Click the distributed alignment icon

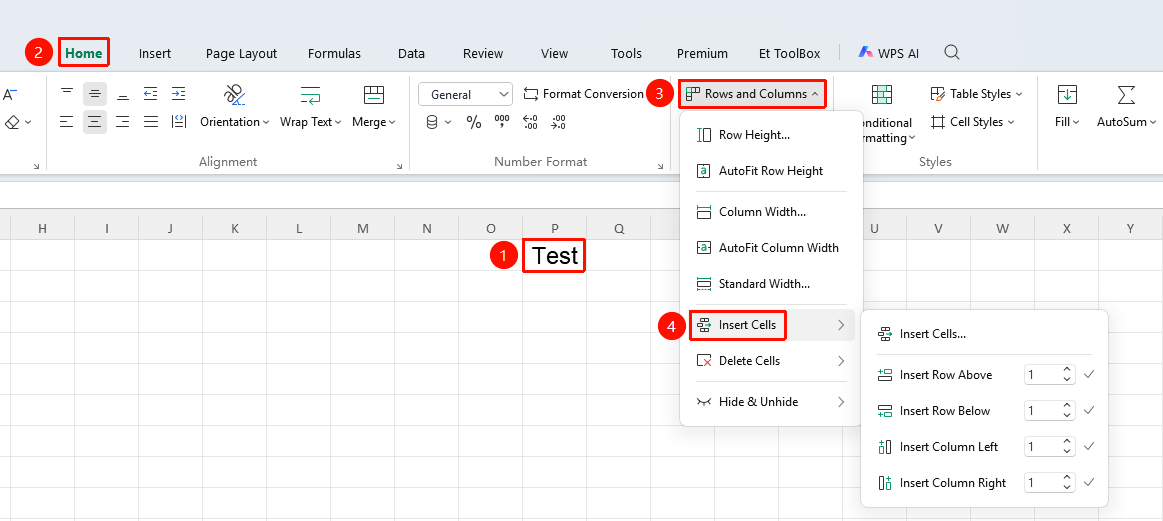[x=178, y=122]
